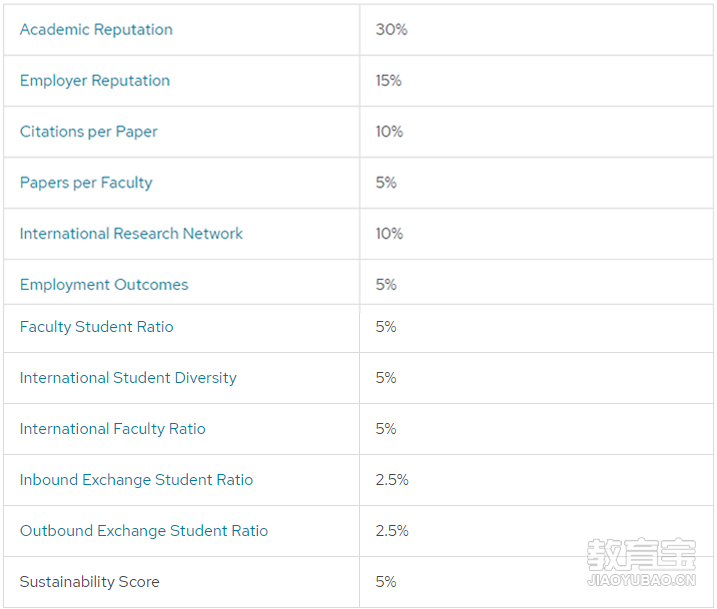Image resolution: width=717 pixels, height=609 pixels.
Task: Select the 30% weighting cell
Action: coord(391,30)
